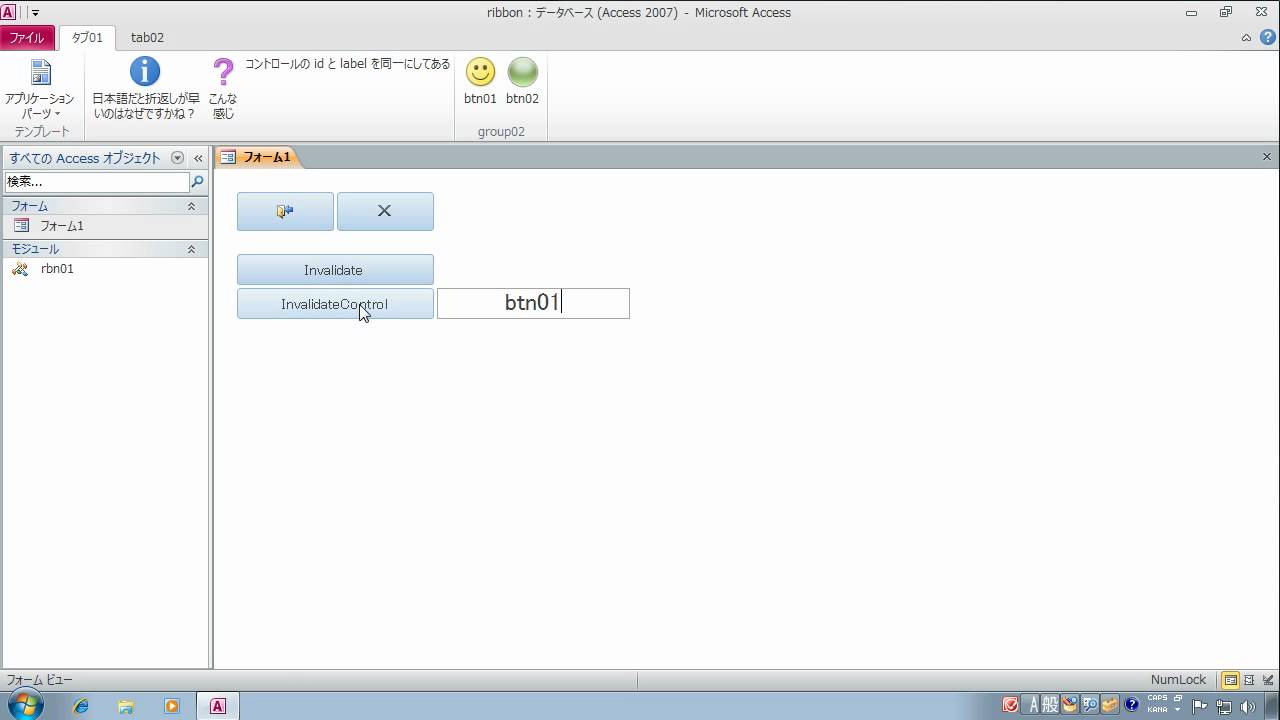Restore the language bar

1178,699
